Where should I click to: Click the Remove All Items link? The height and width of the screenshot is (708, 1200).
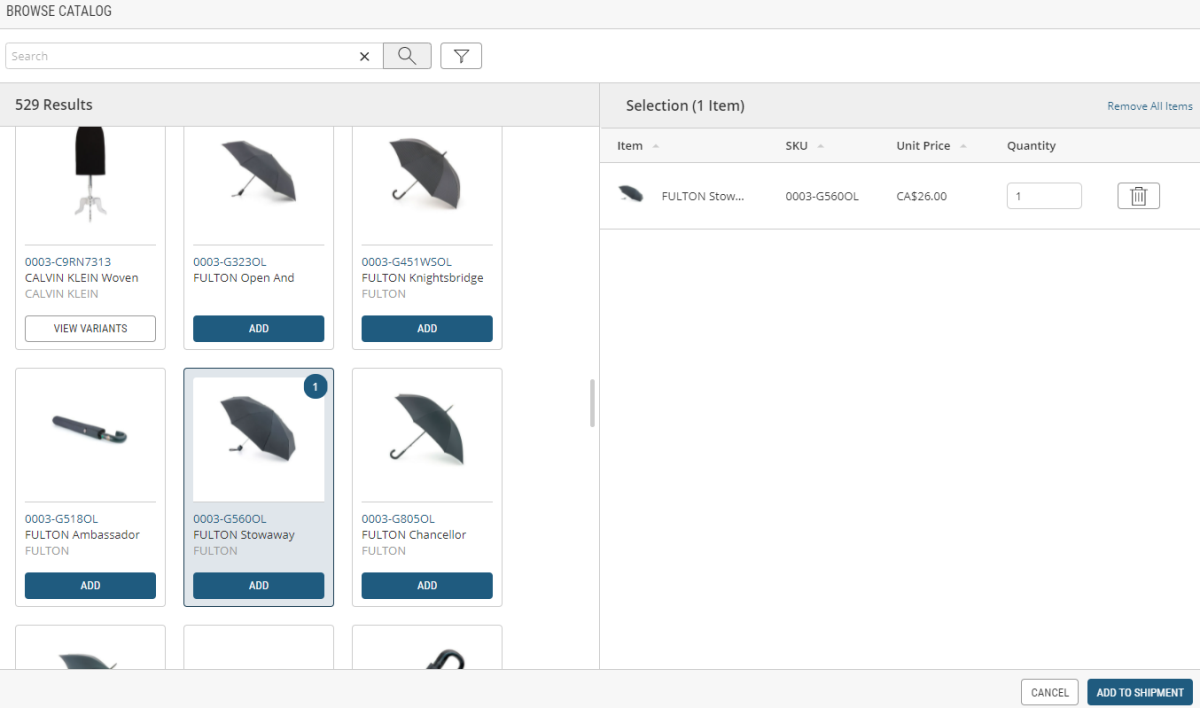pos(1149,106)
